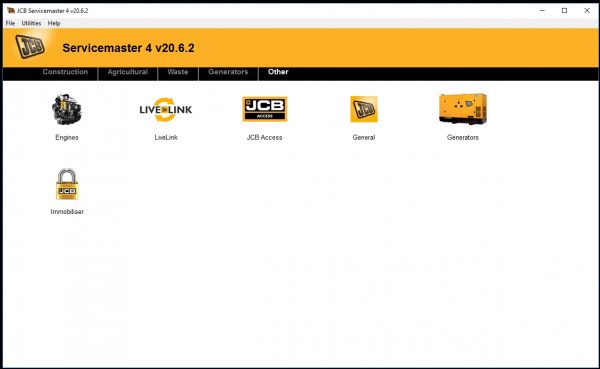Maximize the Servicemaster window
The width and height of the screenshot is (600, 369).
point(564,11)
